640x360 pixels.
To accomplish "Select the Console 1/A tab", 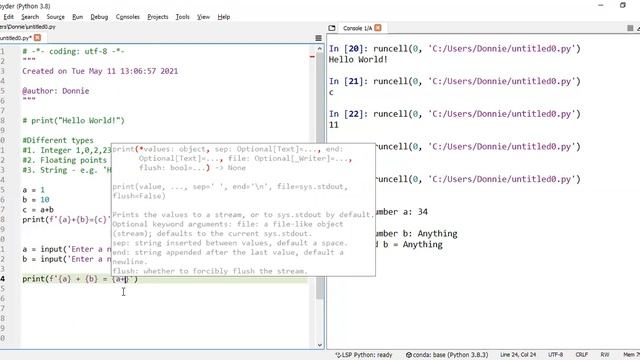I will pyautogui.click(x=358, y=28).
